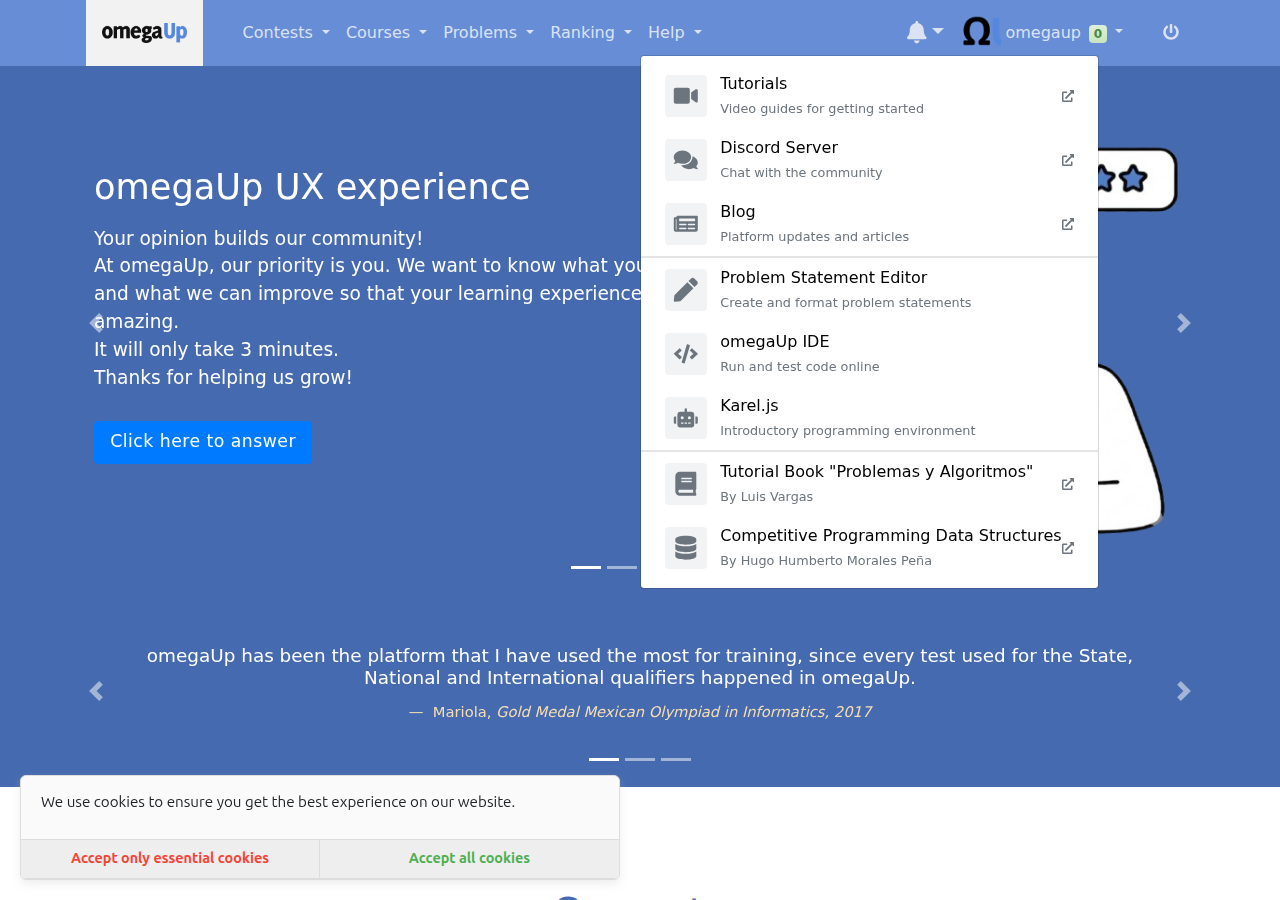Click the omegaUp IDE code brackets icon

(686, 354)
